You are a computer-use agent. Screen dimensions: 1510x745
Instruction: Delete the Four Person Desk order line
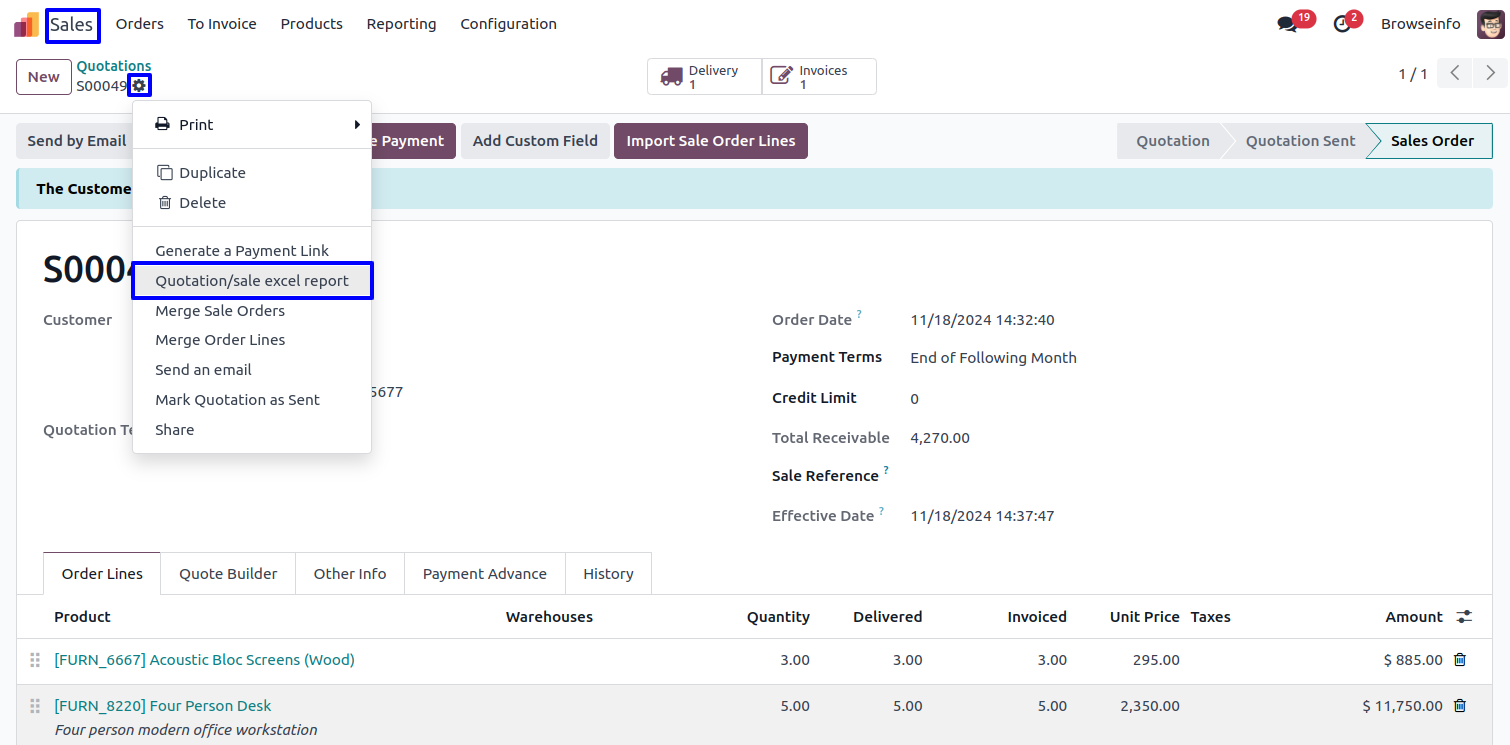pyautogui.click(x=1459, y=706)
